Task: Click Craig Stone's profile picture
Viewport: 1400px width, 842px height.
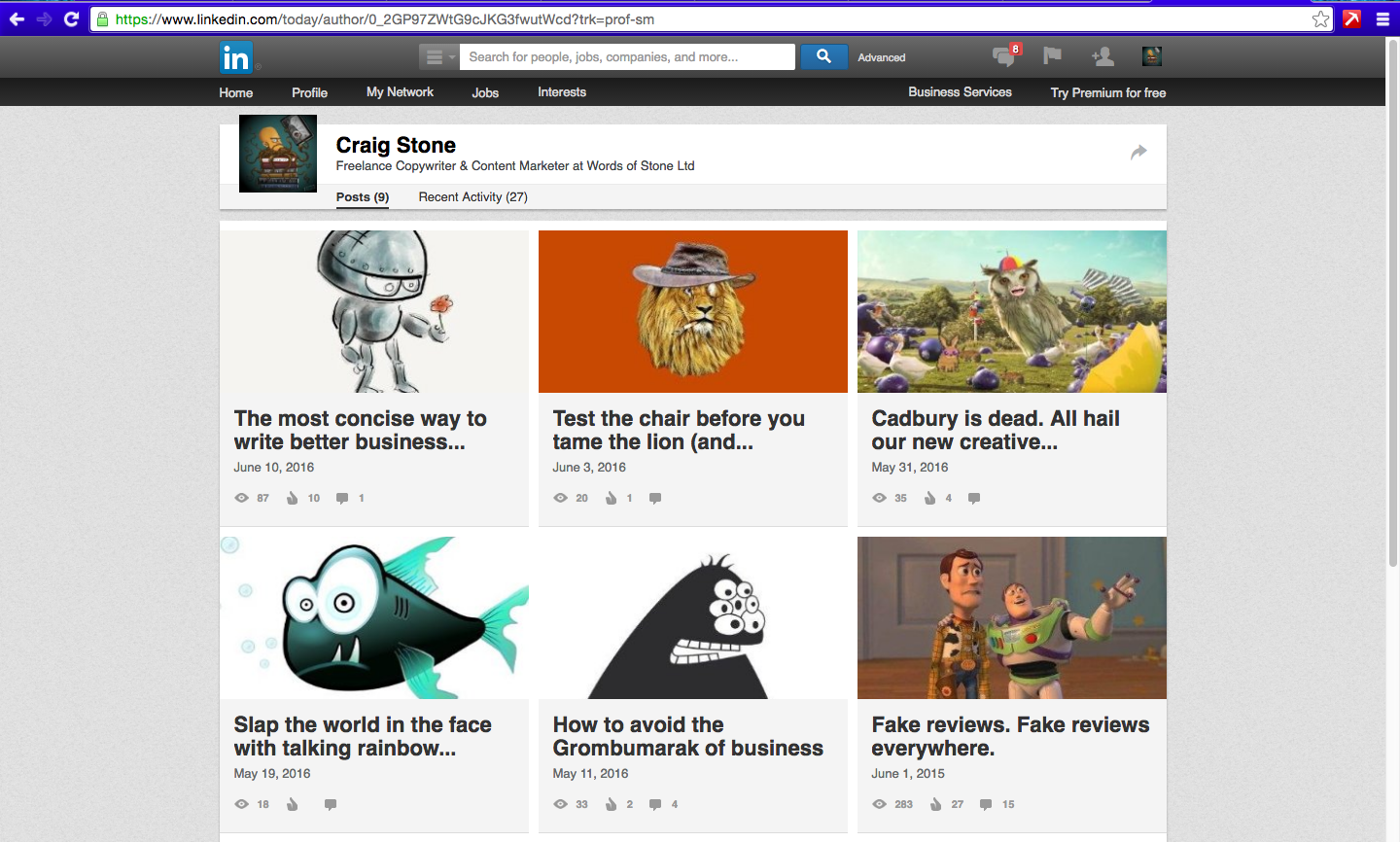Action: (278, 154)
